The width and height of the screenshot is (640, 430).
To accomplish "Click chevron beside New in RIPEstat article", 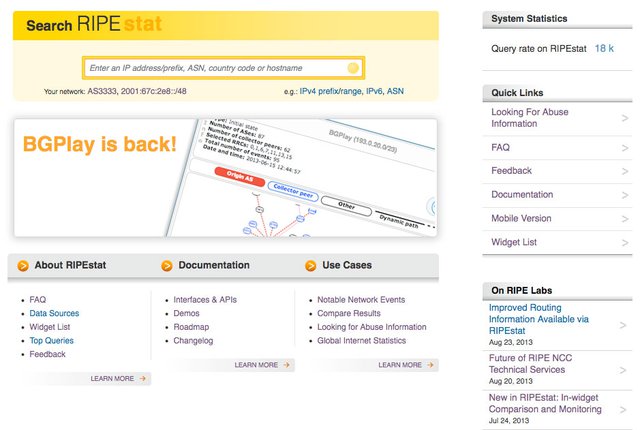I will tap(623, 410).
